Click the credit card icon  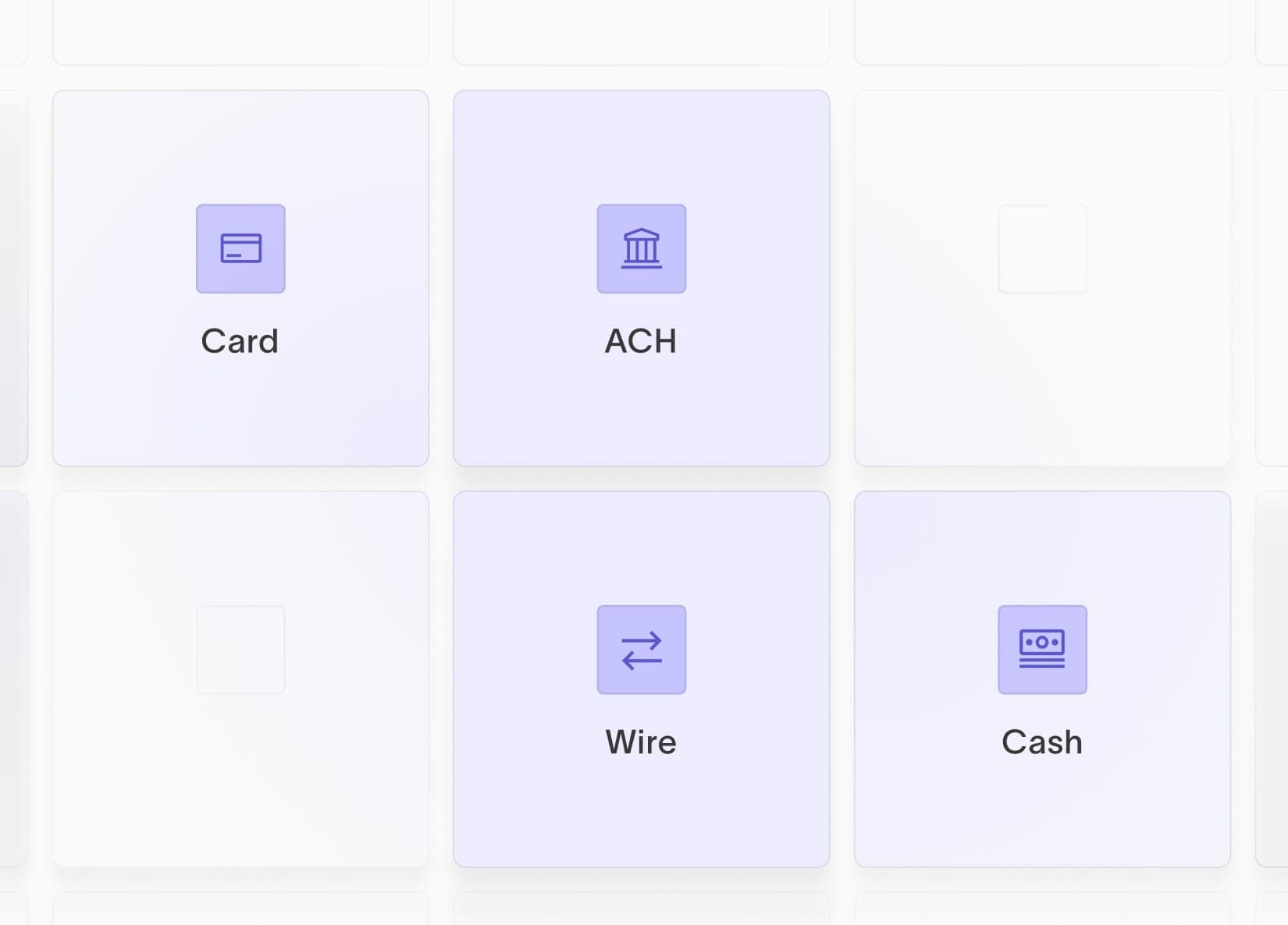pyautogui.click(x=240, y=249)
